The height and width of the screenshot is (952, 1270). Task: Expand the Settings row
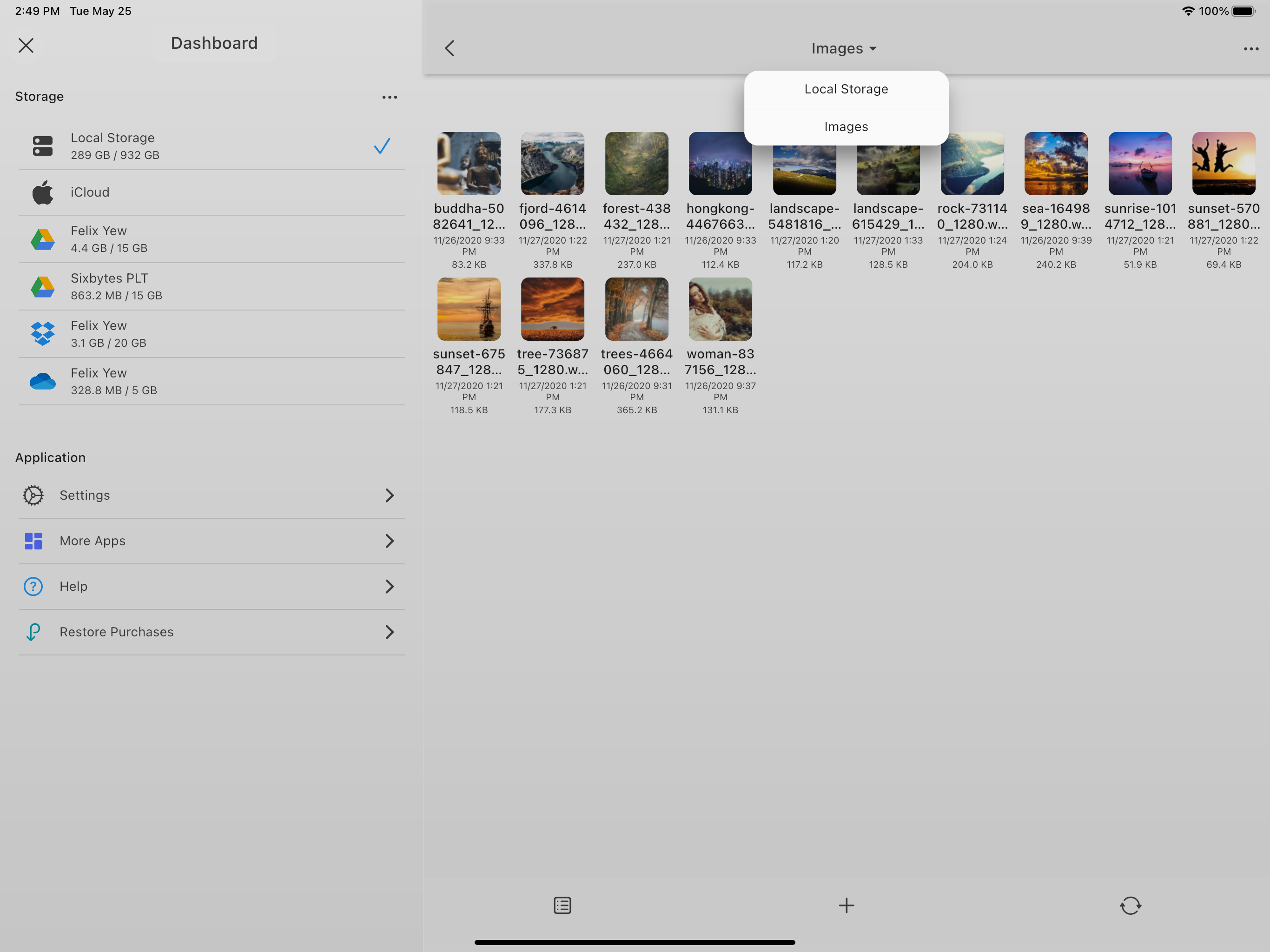click(x=211, y=495)
